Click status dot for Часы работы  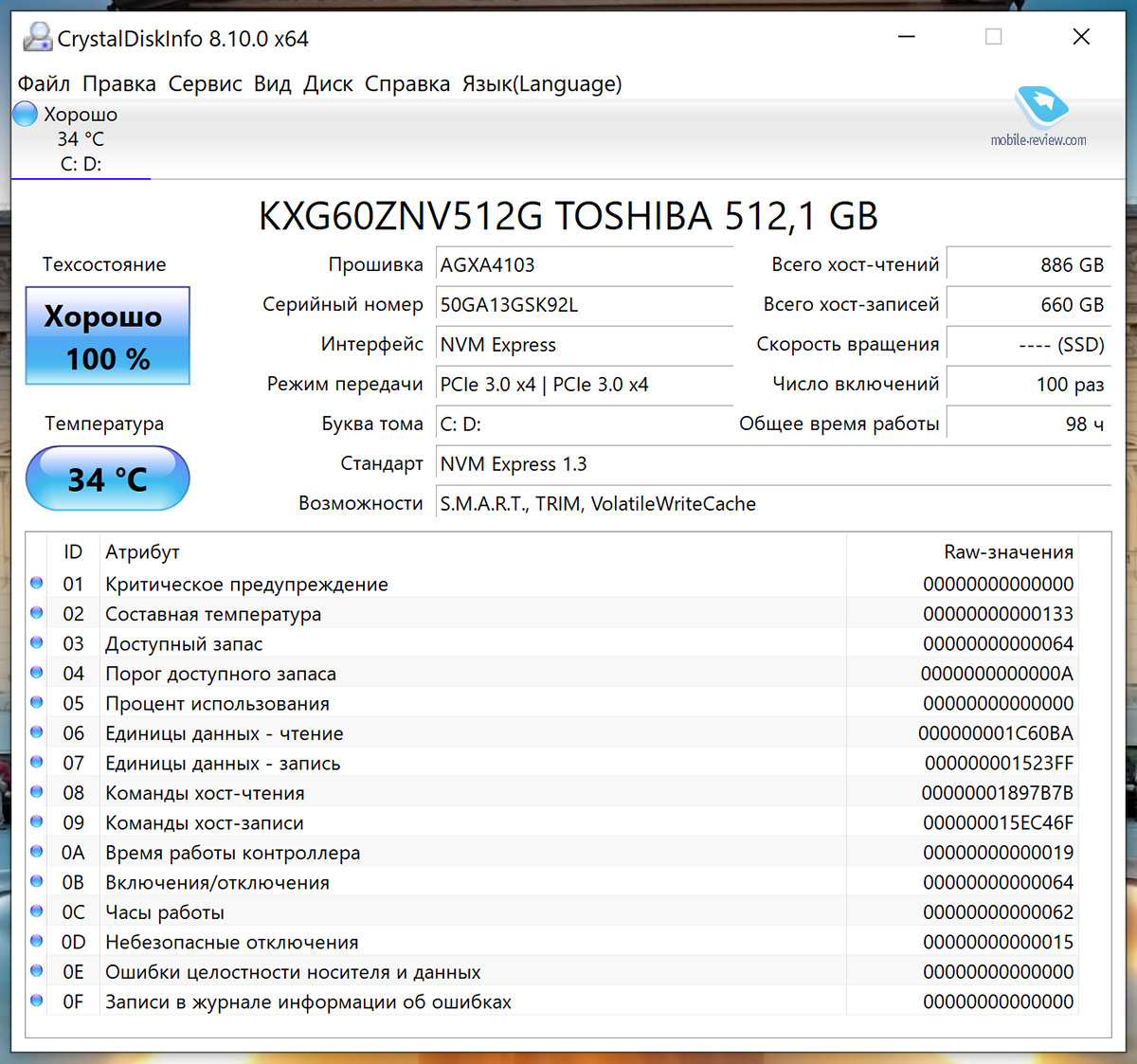(37, 911)
